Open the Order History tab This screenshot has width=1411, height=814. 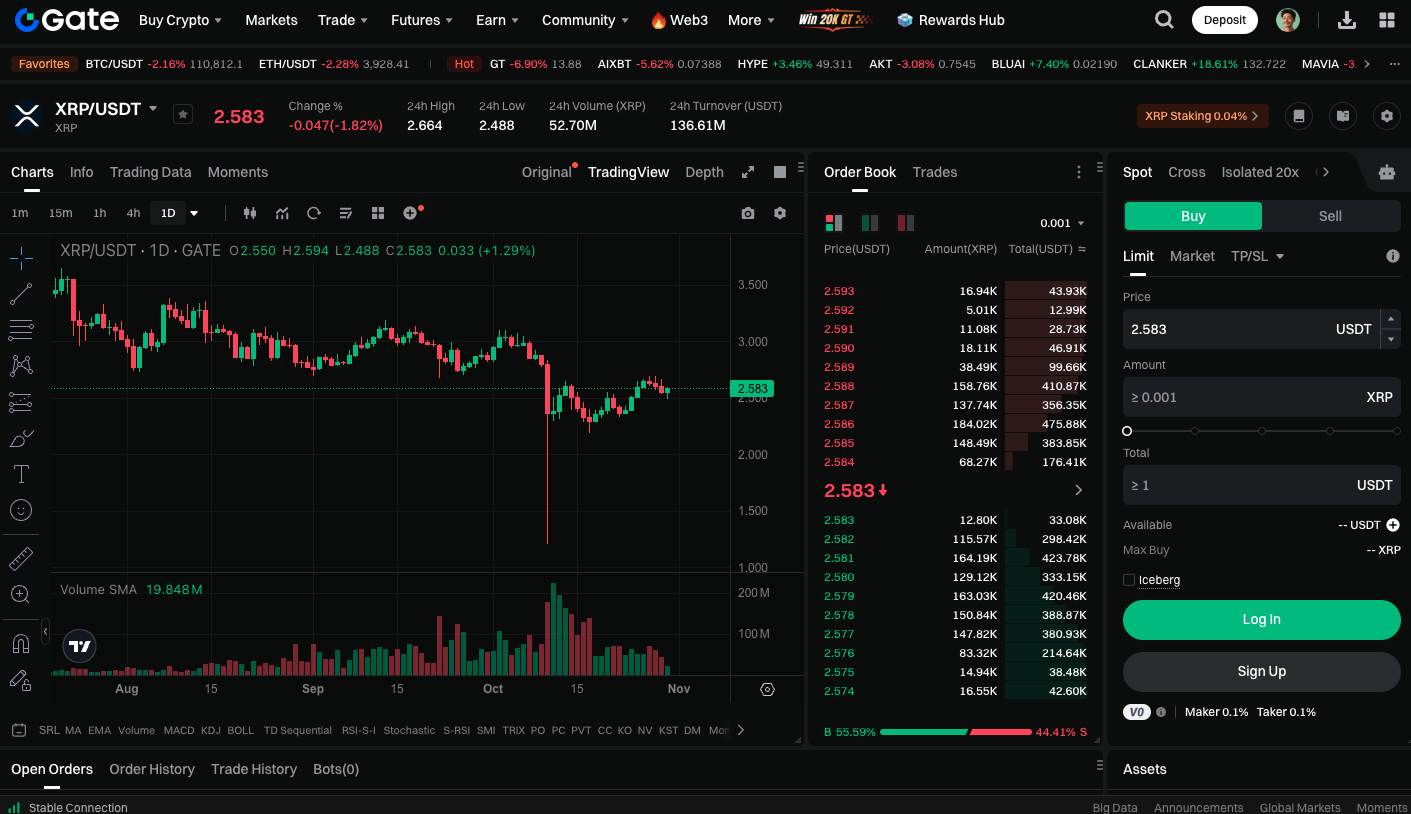(152, 769)
